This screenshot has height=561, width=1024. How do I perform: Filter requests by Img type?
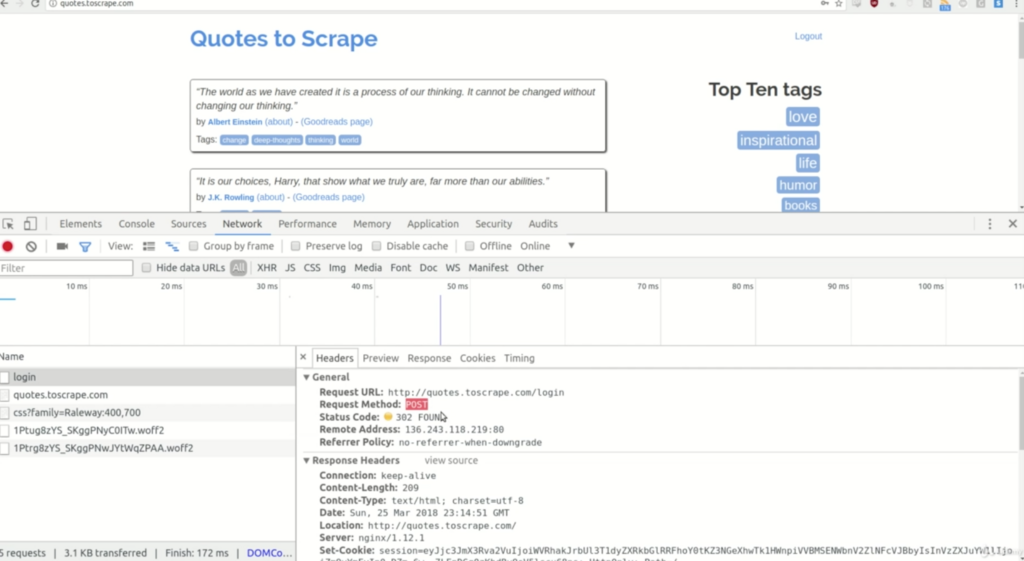pos(337,268)
